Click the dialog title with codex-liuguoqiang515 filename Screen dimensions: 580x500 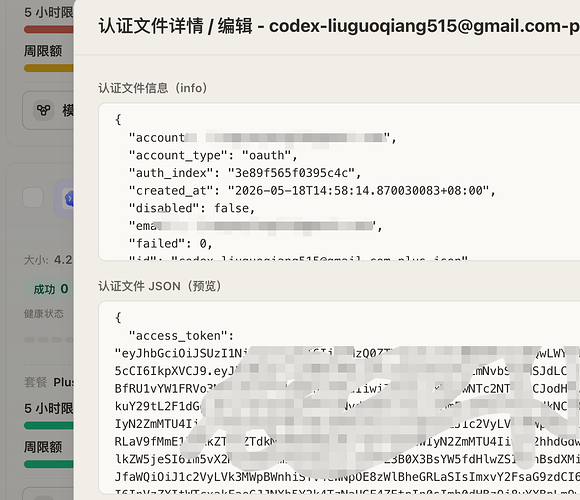click(339, 26)
